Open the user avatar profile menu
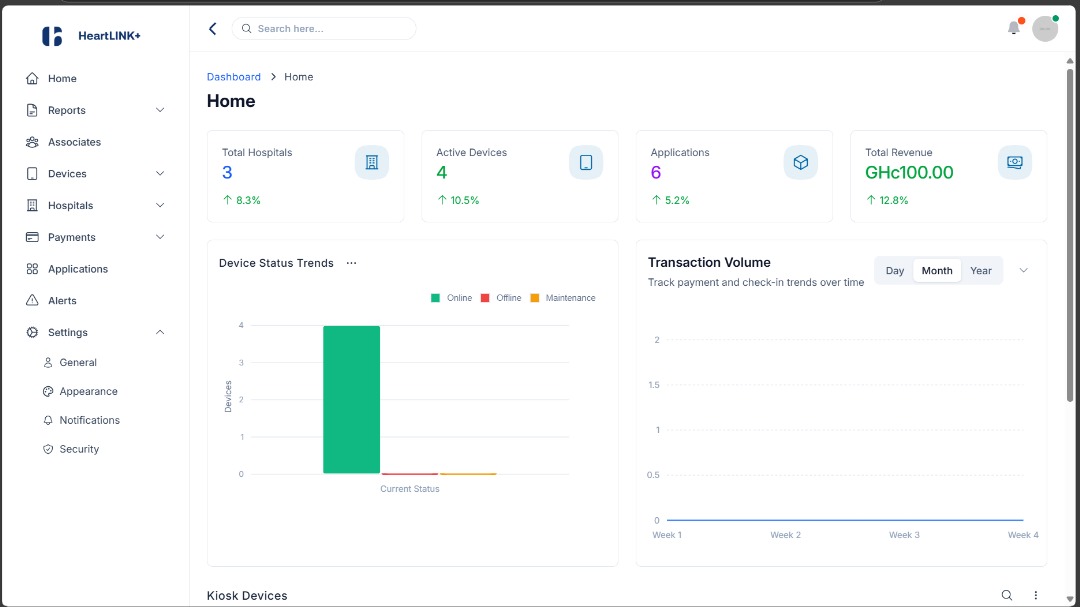Screen dimensions: 1080x607 (1044, 29)
